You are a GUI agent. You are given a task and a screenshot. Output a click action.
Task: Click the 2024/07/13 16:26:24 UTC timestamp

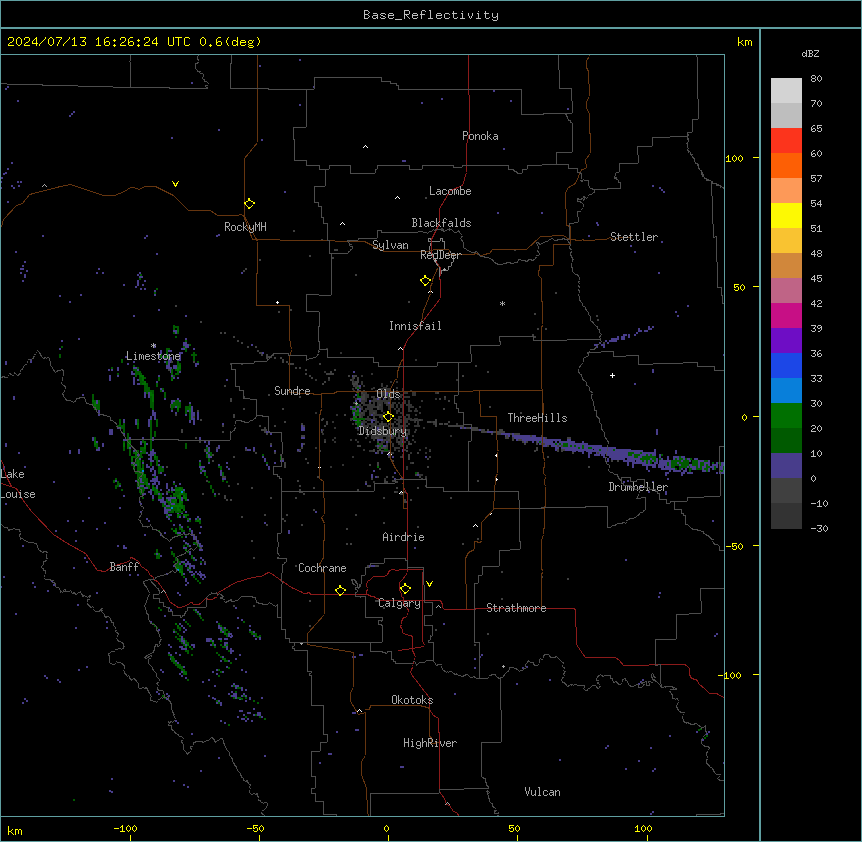pos(100,42)
